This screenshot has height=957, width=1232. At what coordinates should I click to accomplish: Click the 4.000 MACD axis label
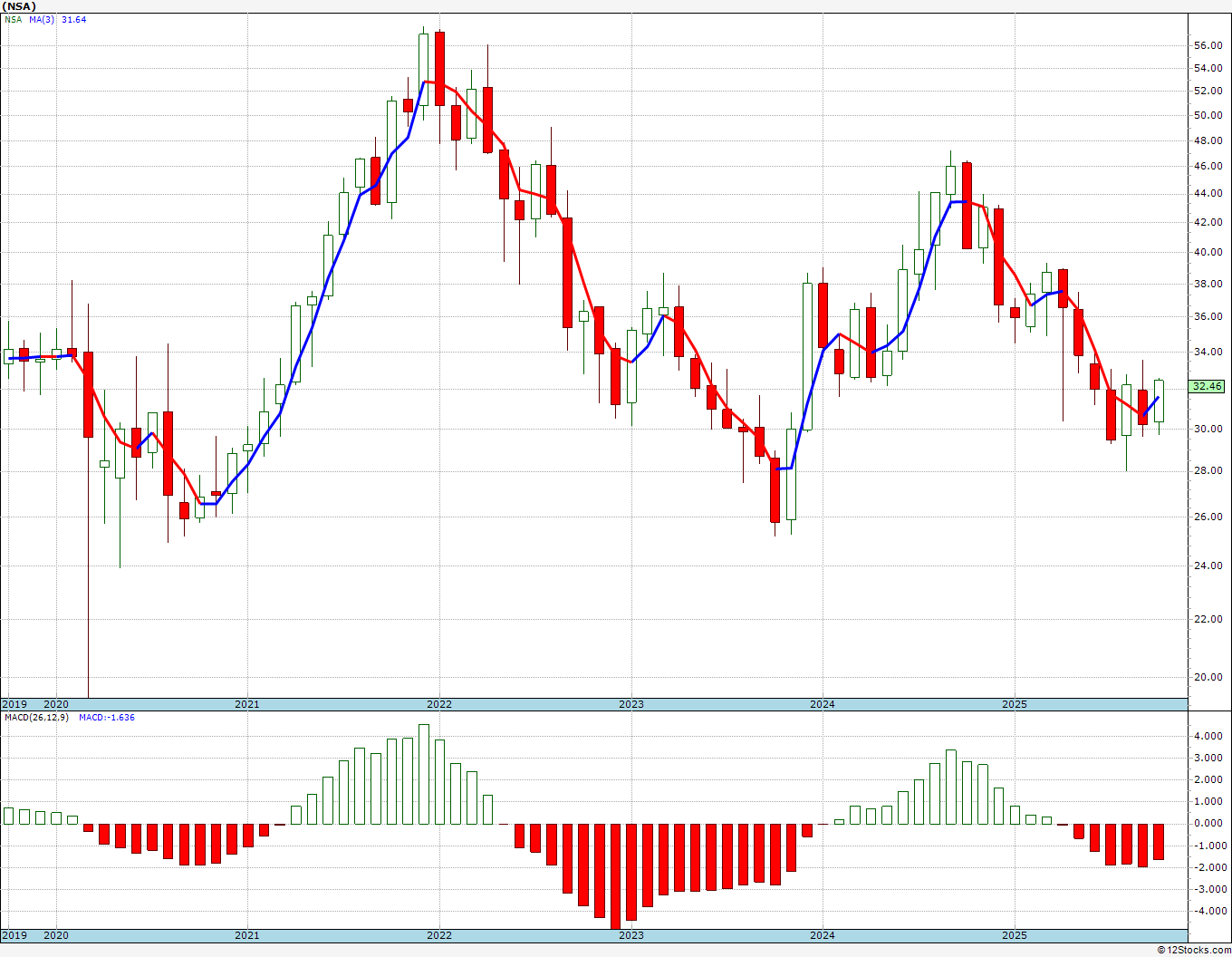point(1207,736)
